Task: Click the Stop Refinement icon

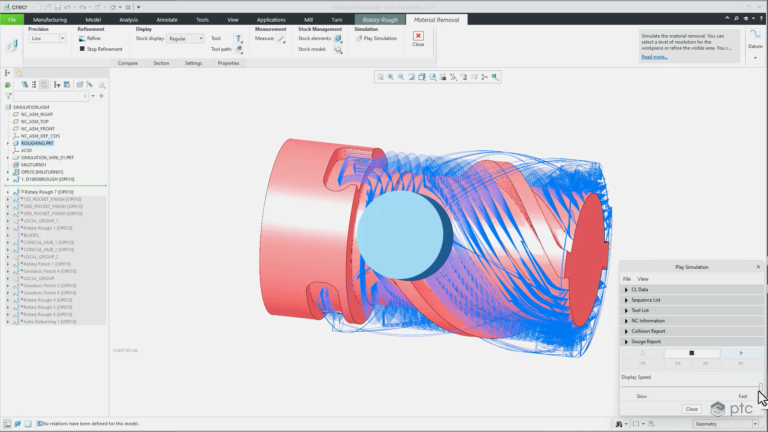Action: coord(82,49)
